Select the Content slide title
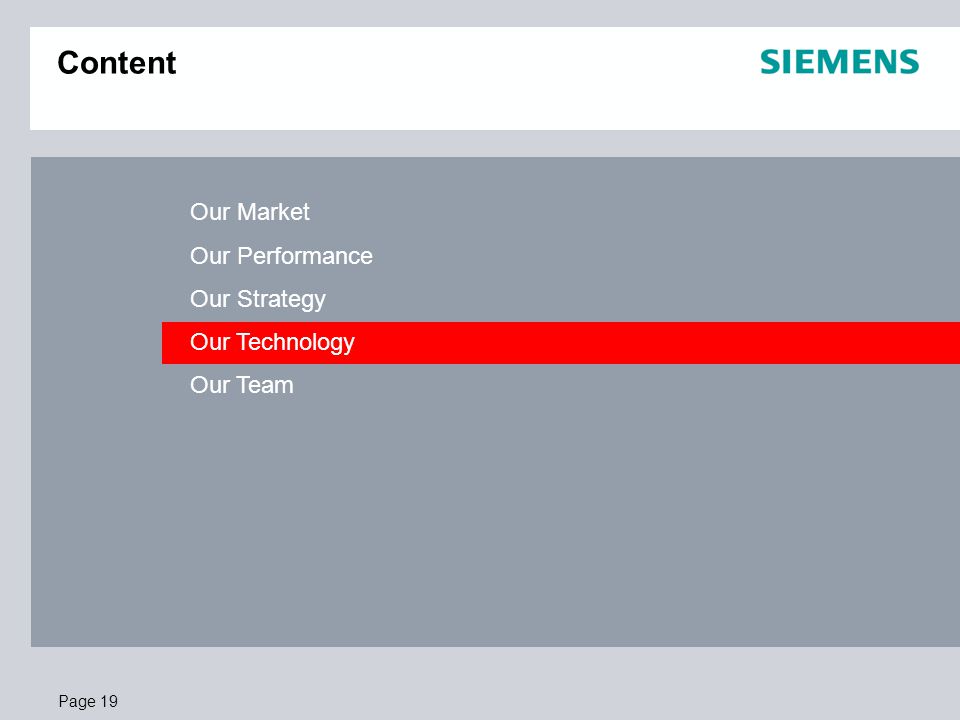 [x=117, y=62]
